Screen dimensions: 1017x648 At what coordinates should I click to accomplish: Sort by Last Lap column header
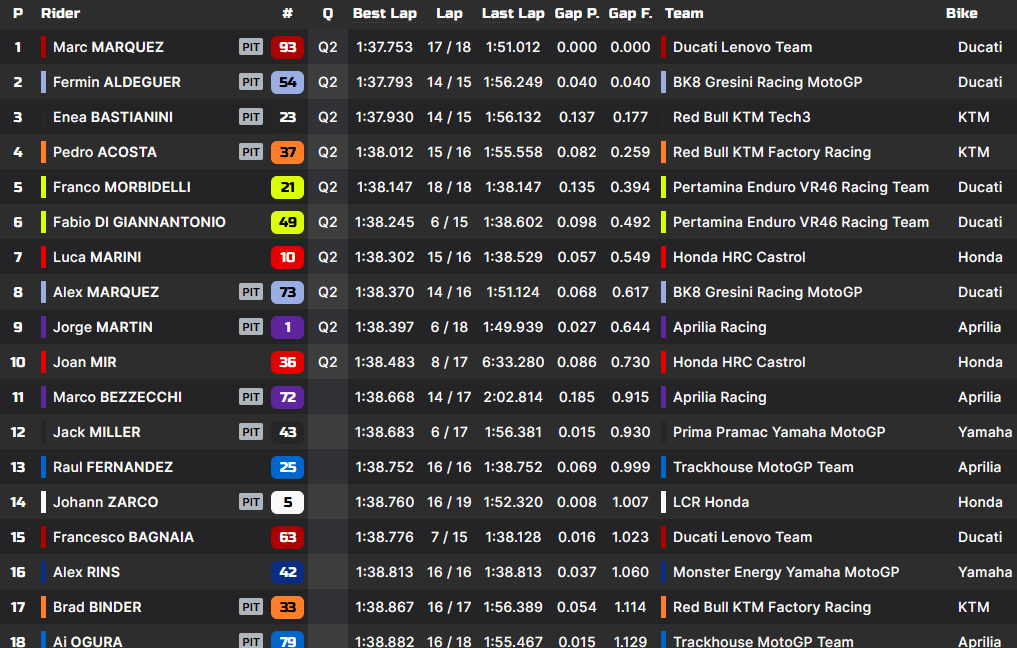513,14
